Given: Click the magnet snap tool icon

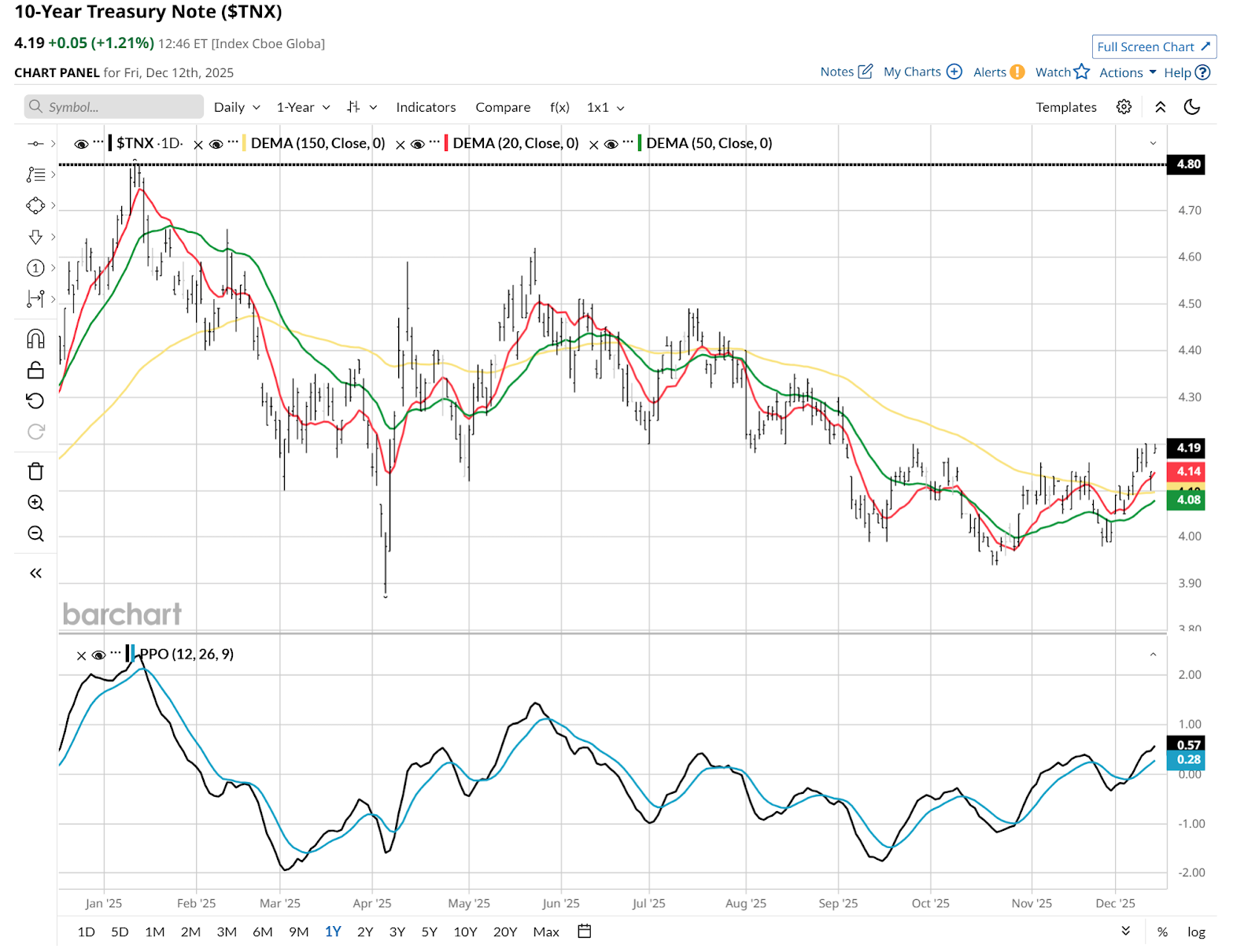Looking at the screenshot, I should [35, 339].
